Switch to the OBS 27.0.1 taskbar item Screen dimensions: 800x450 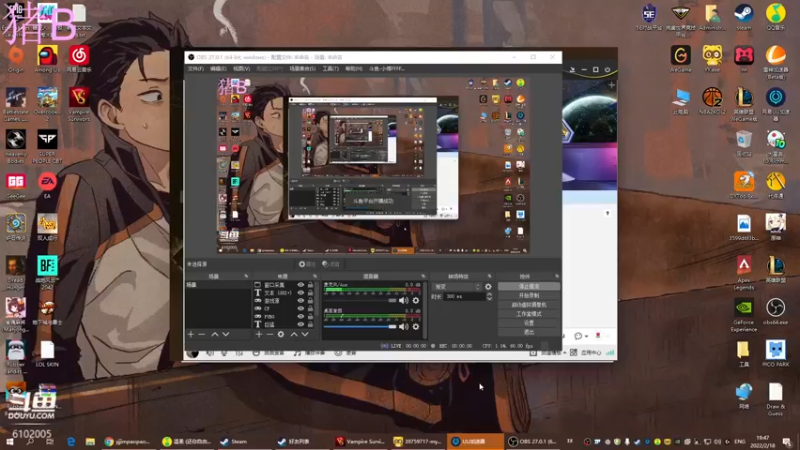(534, 442)
